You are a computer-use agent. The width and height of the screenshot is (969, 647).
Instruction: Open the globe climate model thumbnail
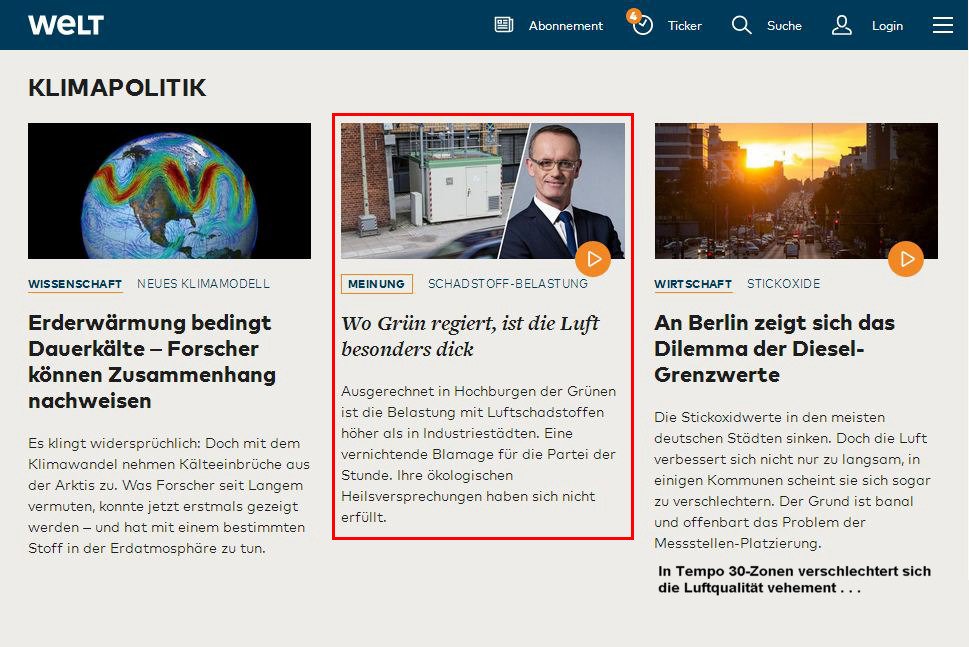169,190
